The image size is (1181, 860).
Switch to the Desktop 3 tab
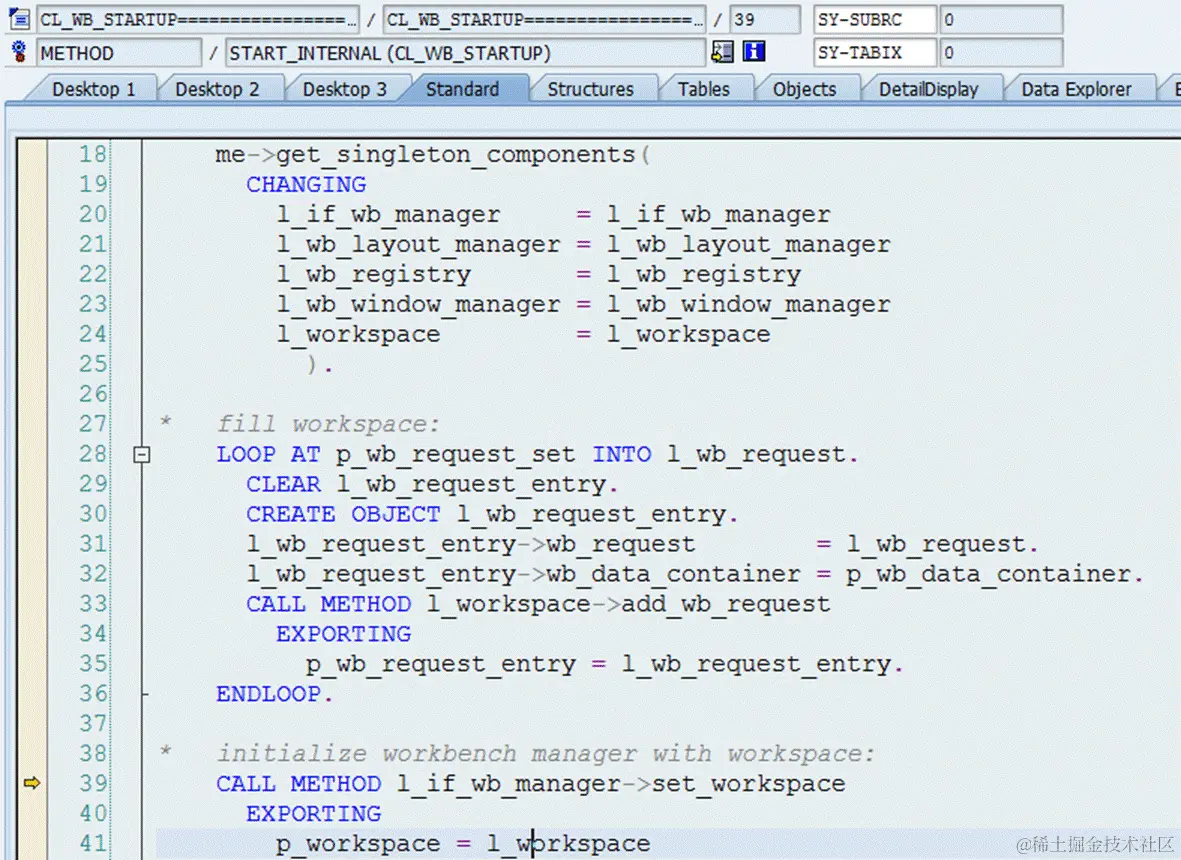[x=344, y=89]
